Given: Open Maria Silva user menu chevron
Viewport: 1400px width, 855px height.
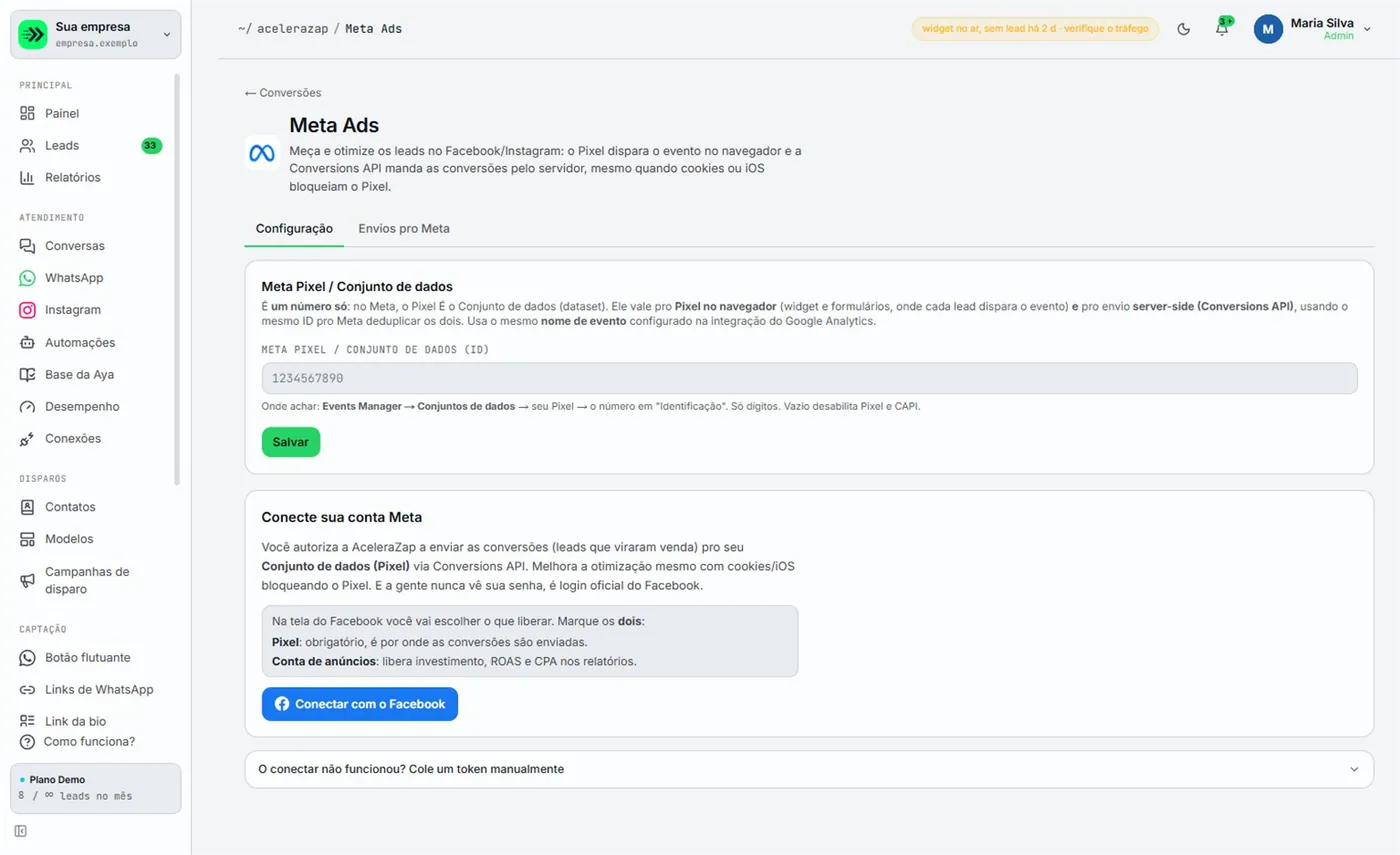Looking at the screenshot, I should (x=1367, y=29).
